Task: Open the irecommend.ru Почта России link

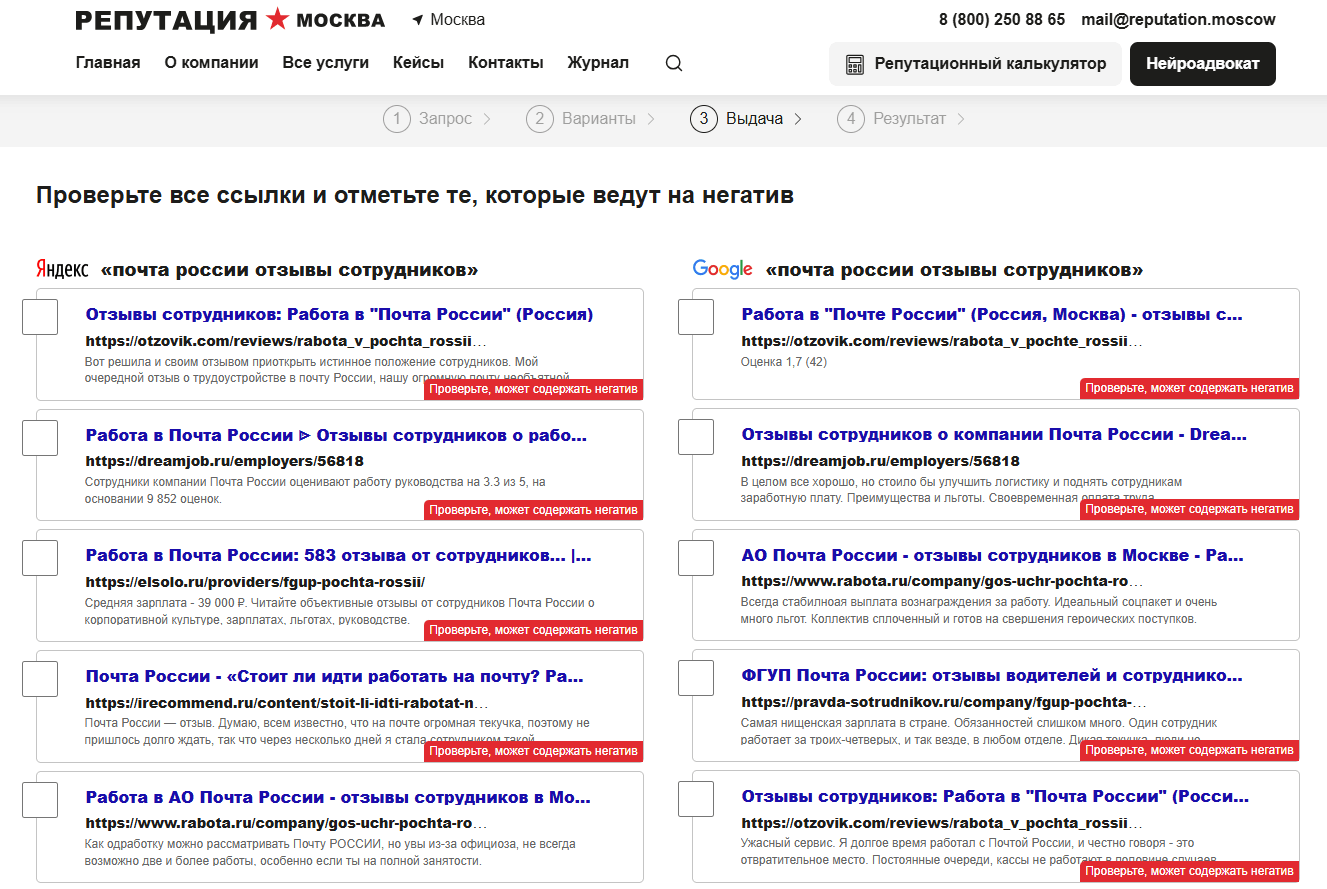Action: point(334,677)
